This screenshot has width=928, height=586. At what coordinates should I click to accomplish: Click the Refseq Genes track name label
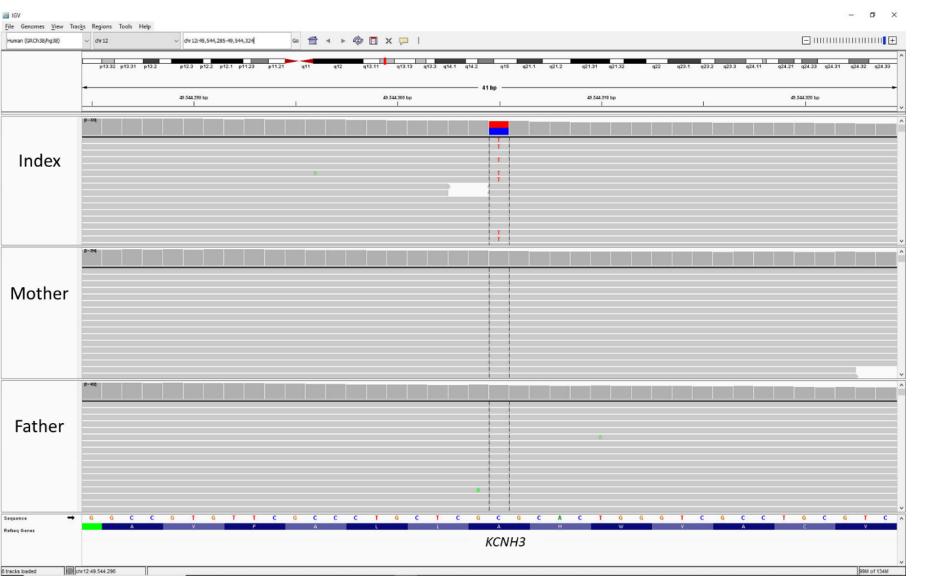click(19, 530)
